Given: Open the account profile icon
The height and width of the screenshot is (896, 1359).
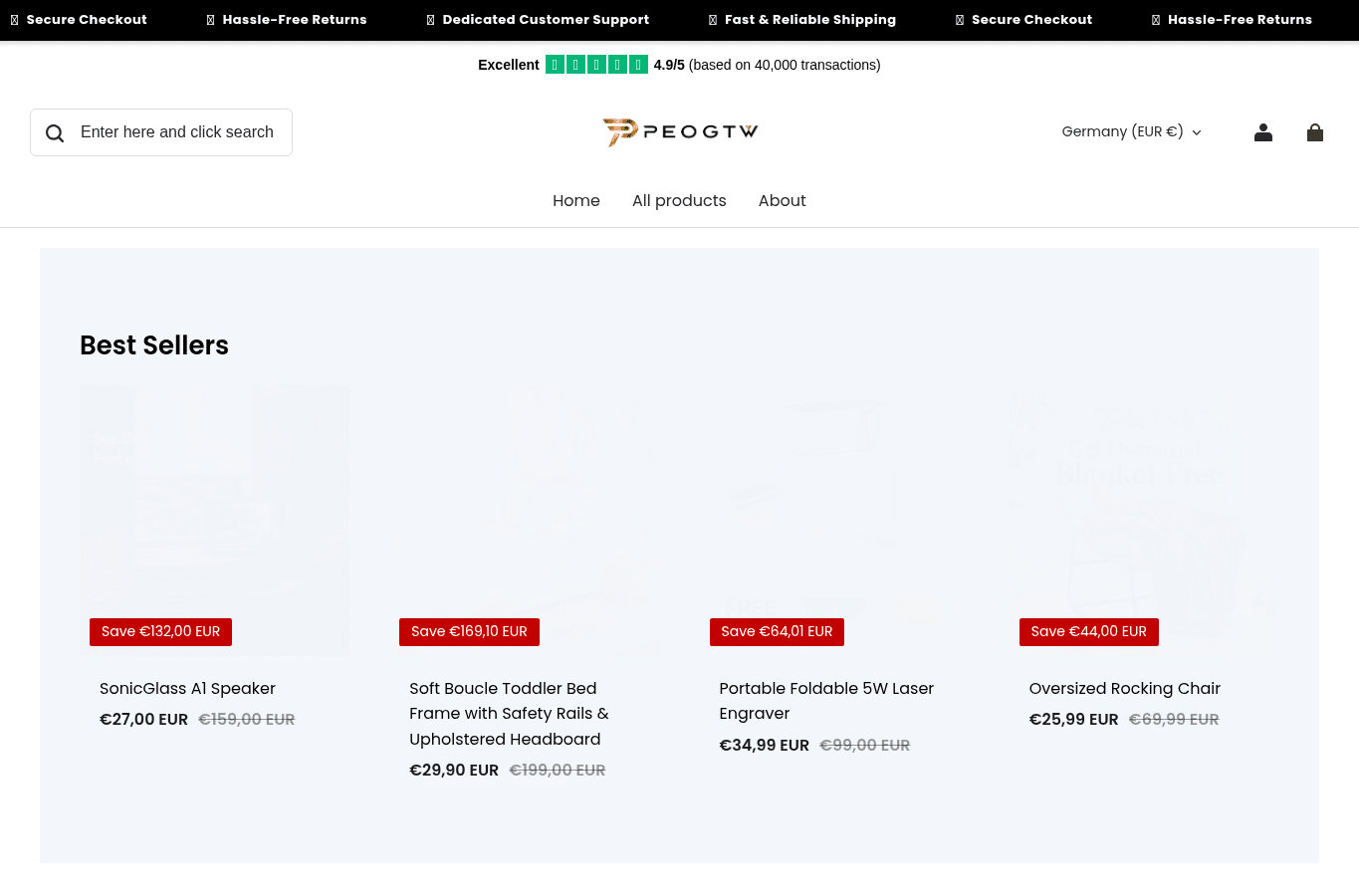Looking at the screenshot, I should 1263,132.
